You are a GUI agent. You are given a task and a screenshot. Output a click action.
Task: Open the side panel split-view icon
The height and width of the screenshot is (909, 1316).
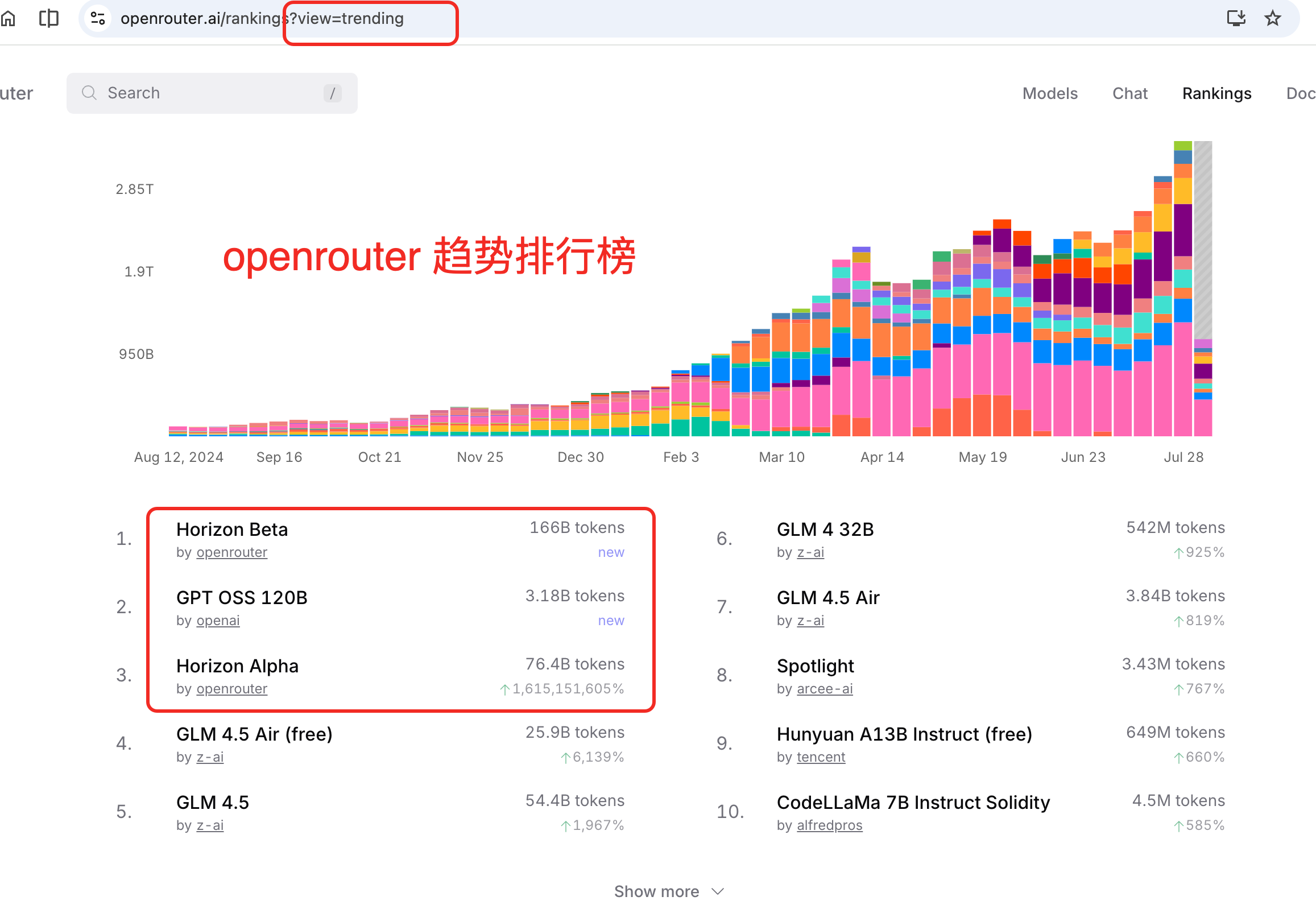49,19
